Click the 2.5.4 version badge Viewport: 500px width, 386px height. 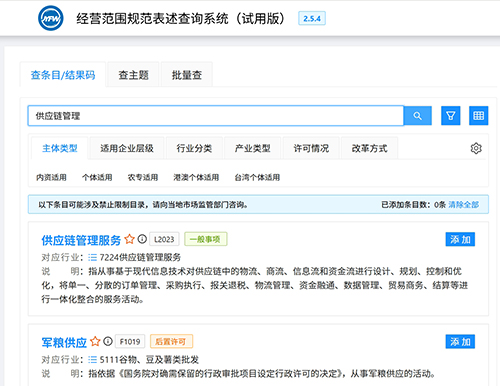(x=312, y=18)
